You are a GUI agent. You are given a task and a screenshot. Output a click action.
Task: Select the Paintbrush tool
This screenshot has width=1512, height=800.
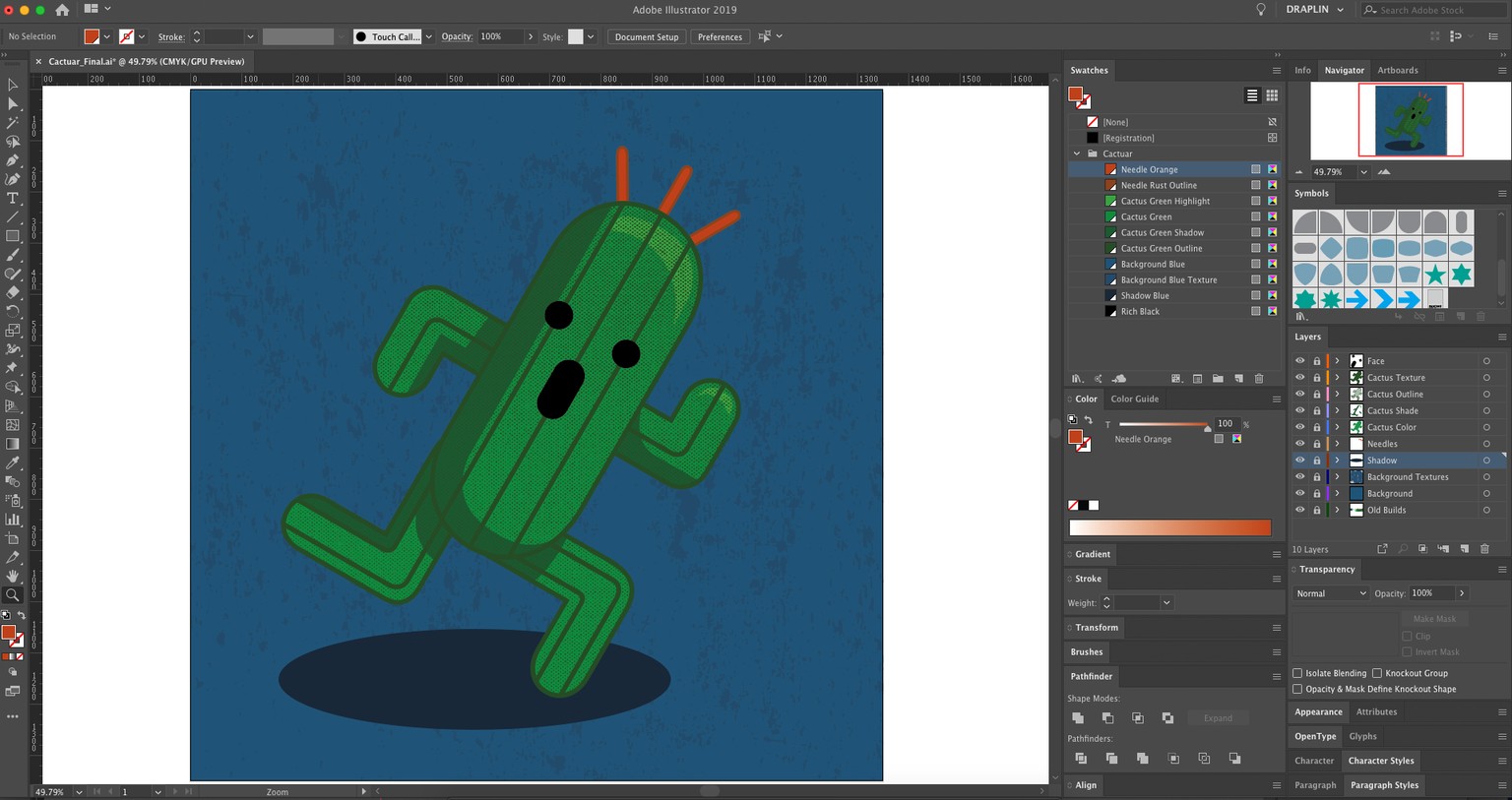[13, 255]
